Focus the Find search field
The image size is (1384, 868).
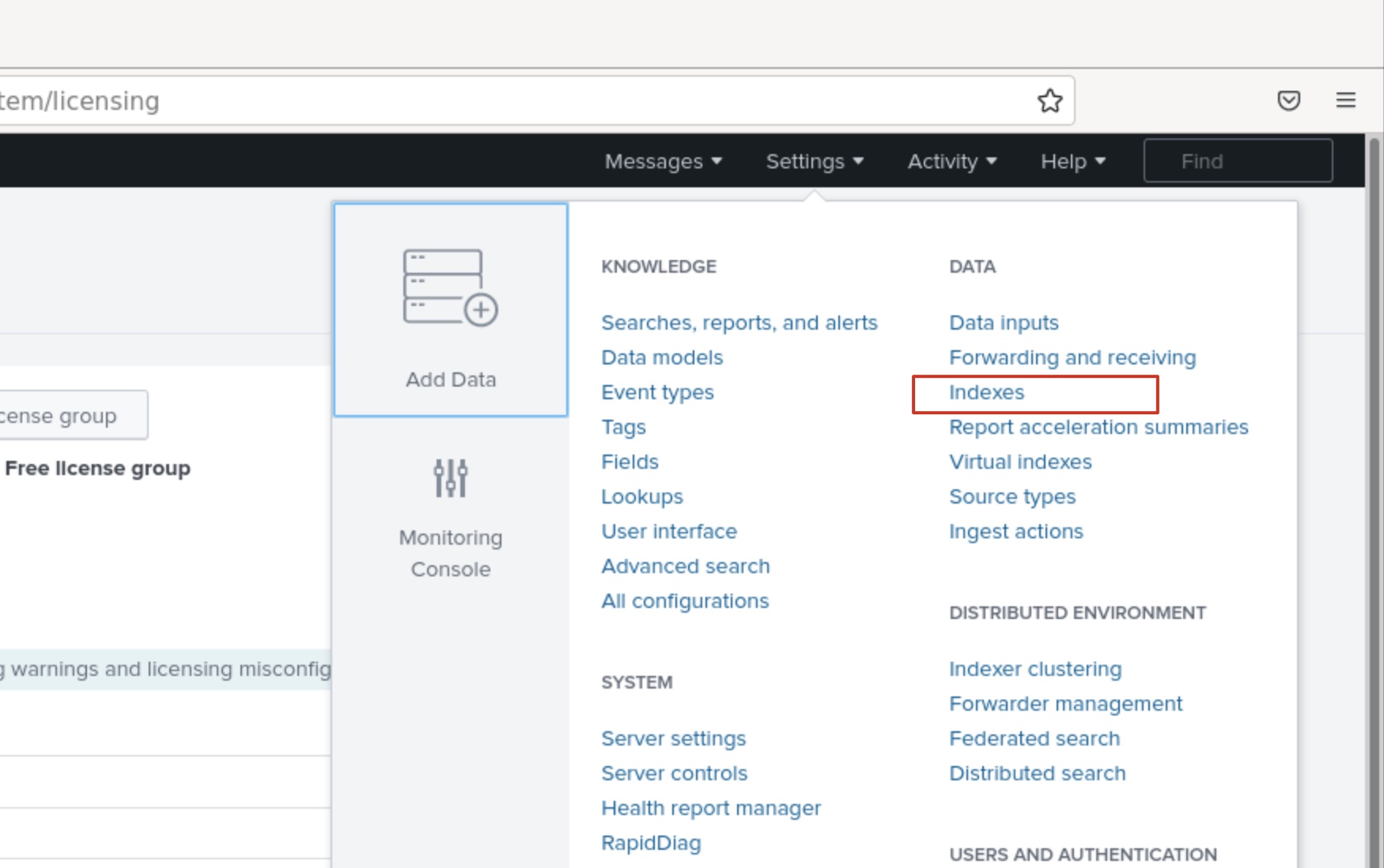pos(1238,161)
